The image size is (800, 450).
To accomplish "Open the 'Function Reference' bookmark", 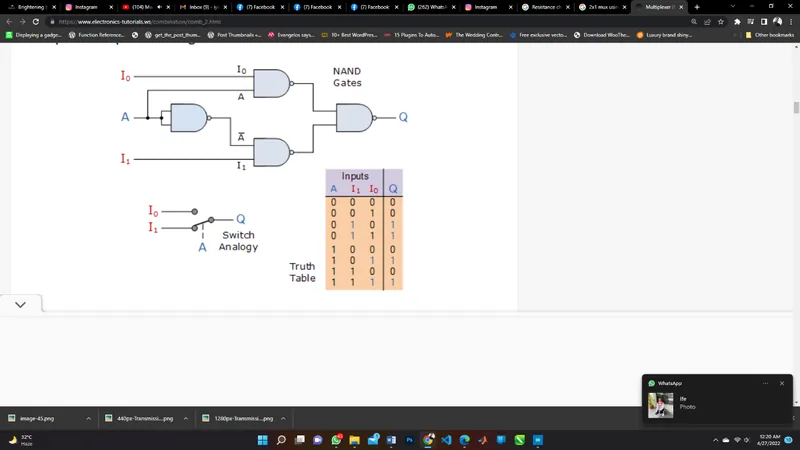I will click(96, 35).
